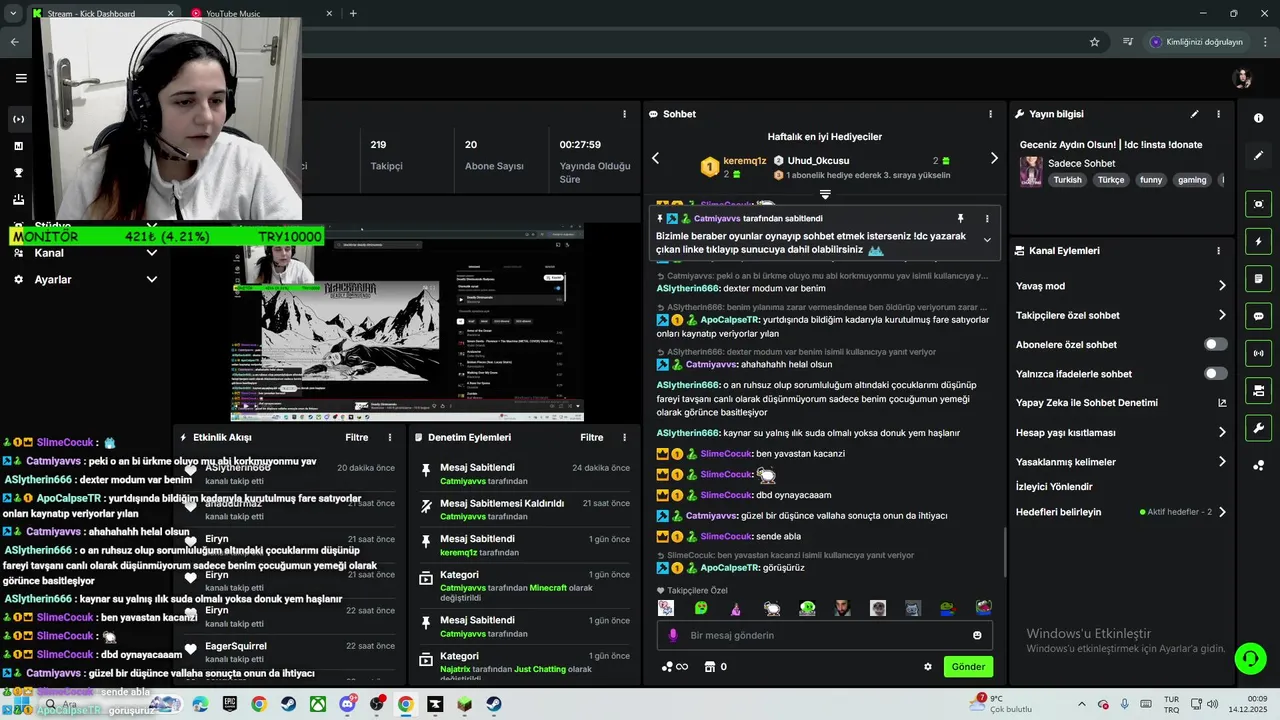Click the pencil icon in right sidebar
1280x720 pixels.
(x=1258, y=156)
